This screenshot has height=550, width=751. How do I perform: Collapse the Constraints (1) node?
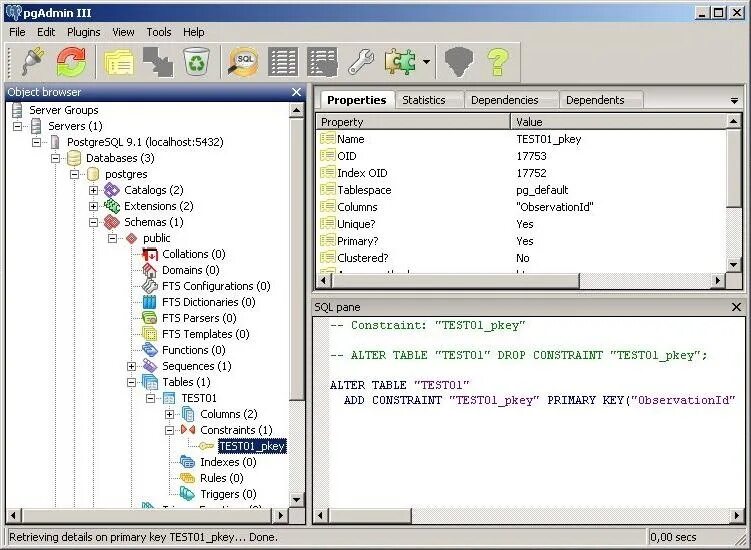(x=170, y=430)
